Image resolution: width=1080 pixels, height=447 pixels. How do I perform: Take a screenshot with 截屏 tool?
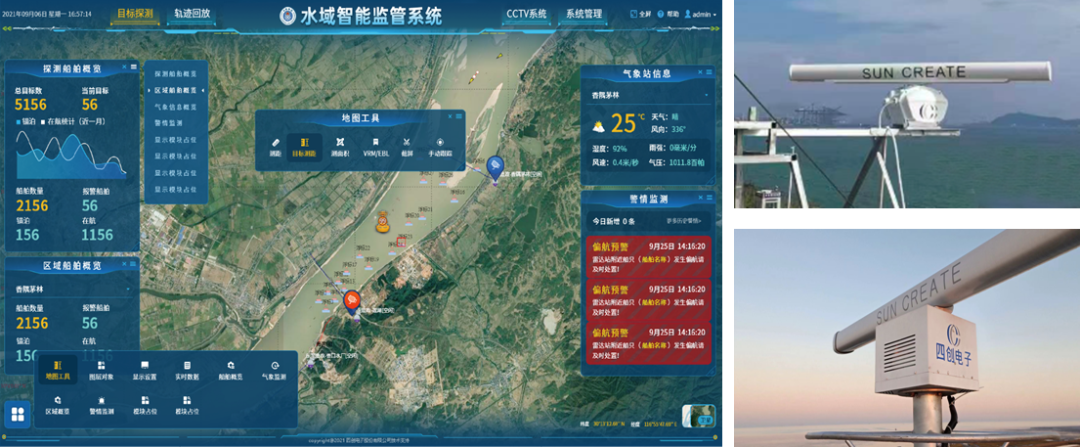pos(407,146)
